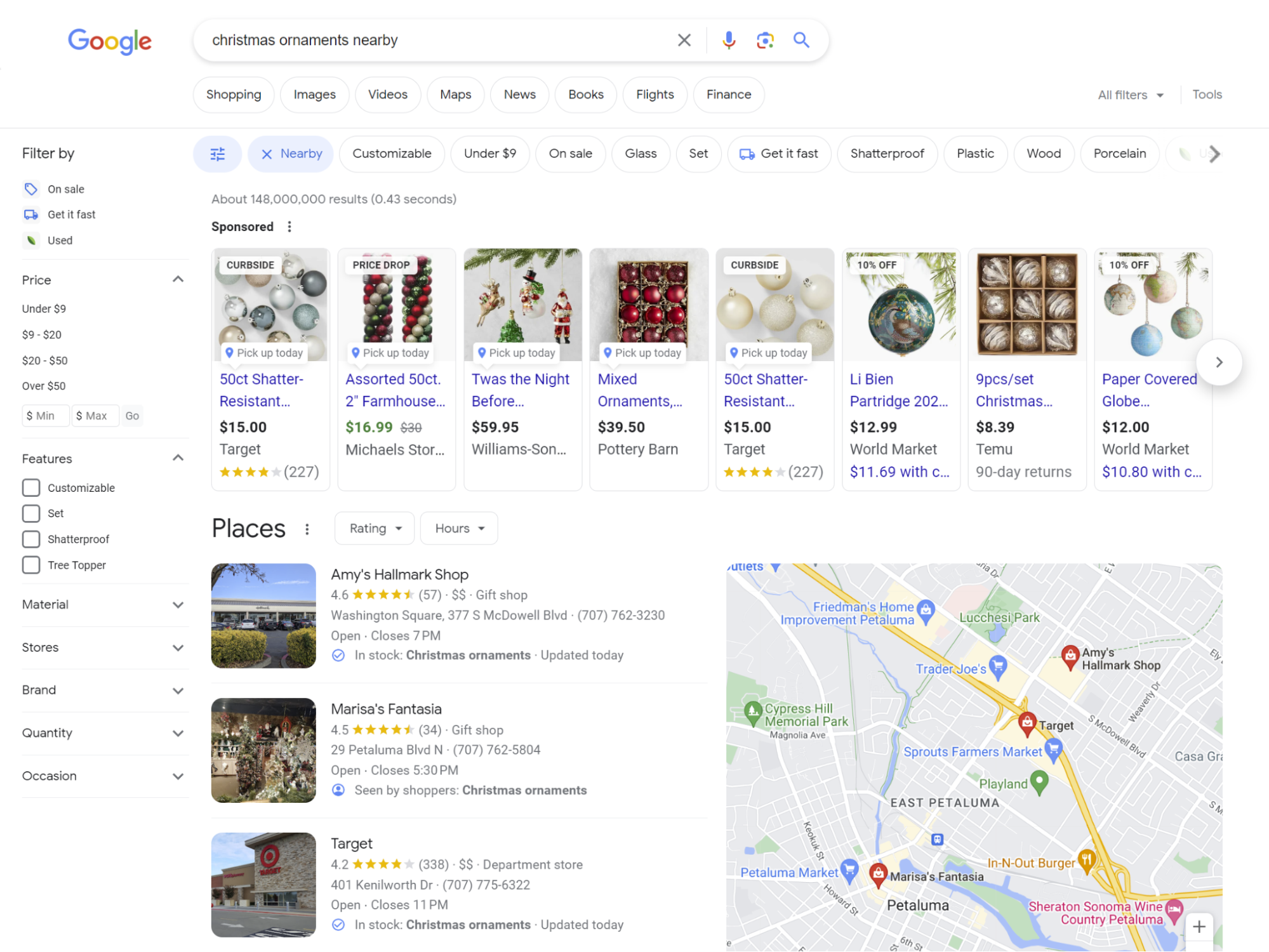The image size is (1269, 952).
Task: Open the Rating dropdown in Places
Action: point(375,528)
